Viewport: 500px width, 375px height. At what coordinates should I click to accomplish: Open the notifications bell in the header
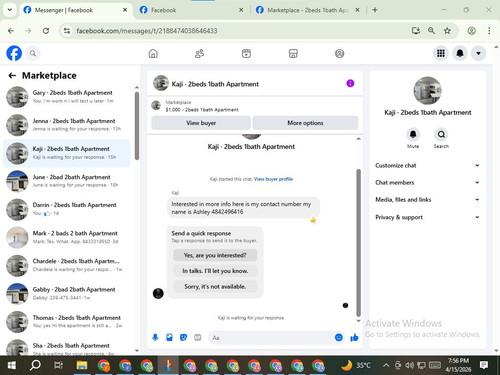coord(460,53)
